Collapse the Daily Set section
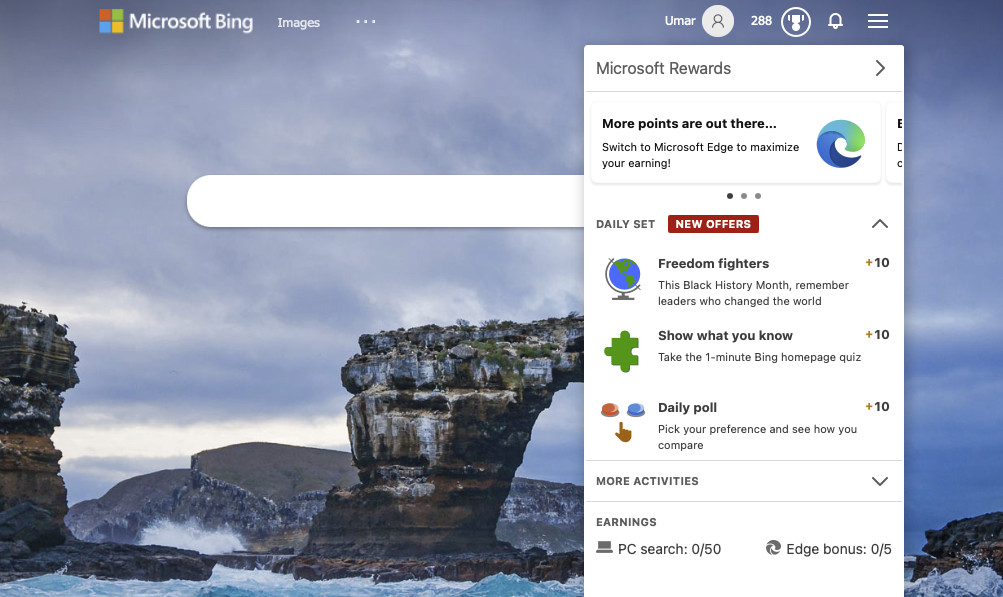The height and width of the screenshot is (597, 1003). point(879,224)
